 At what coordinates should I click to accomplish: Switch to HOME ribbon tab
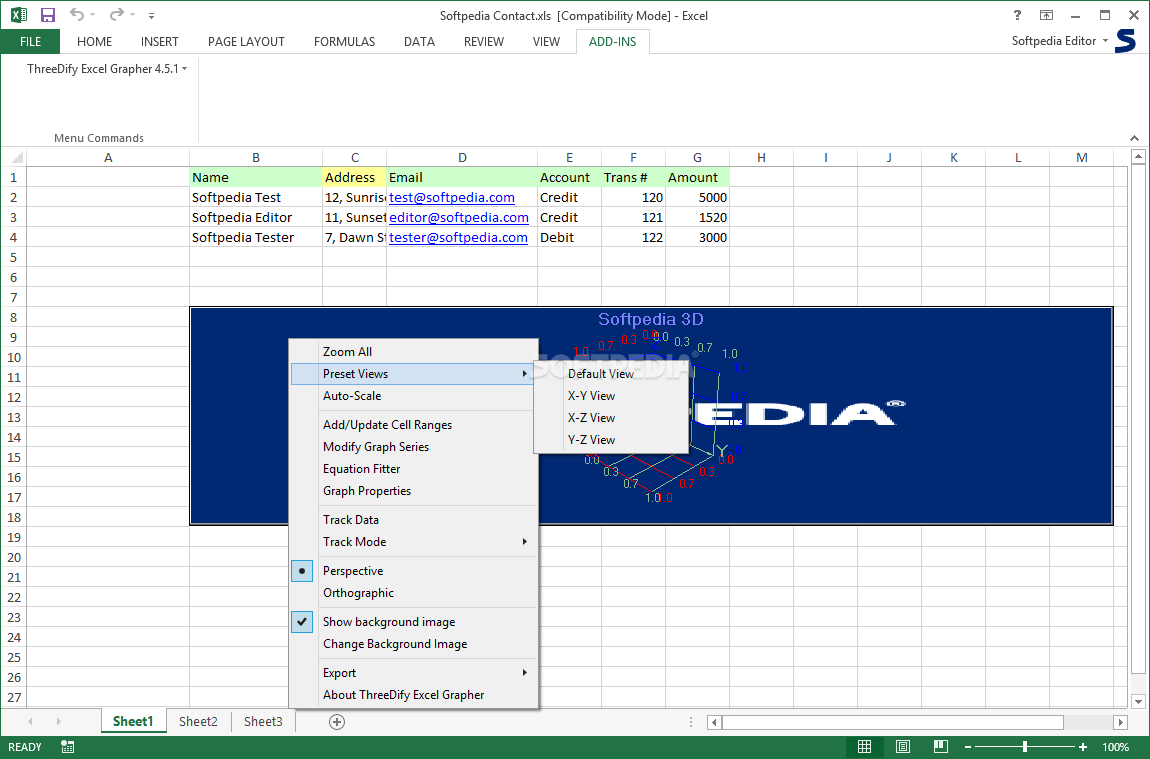95,42
